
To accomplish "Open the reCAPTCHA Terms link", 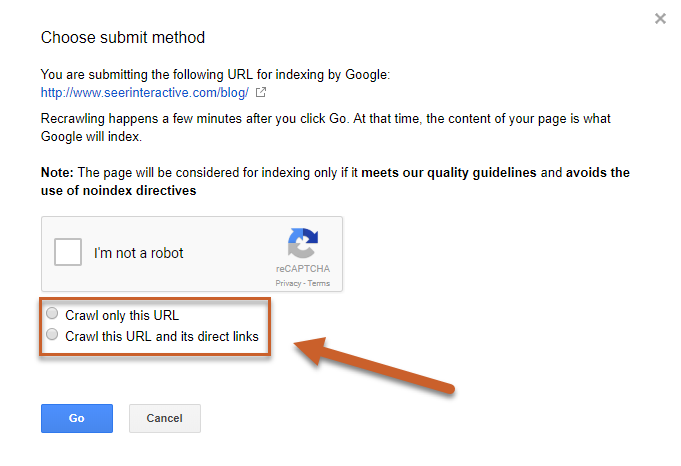I will point(319,284).
